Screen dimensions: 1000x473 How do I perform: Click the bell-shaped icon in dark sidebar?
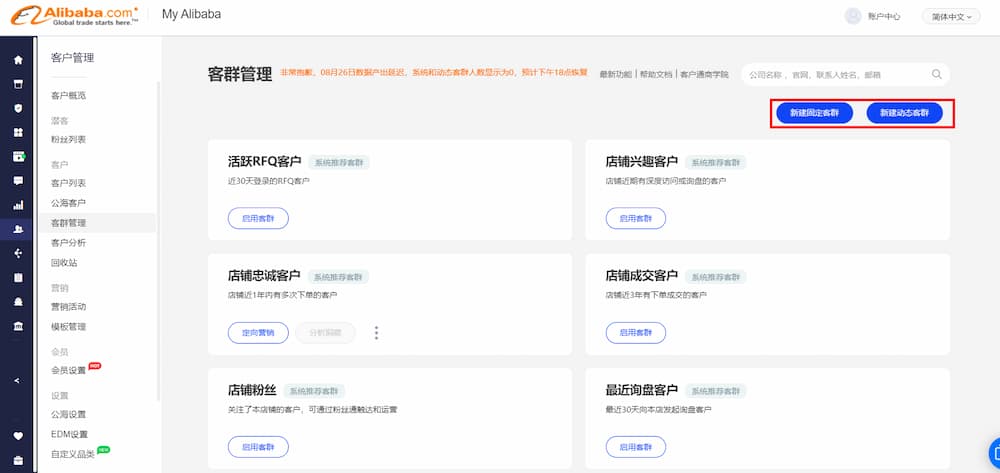click(18, 302)
